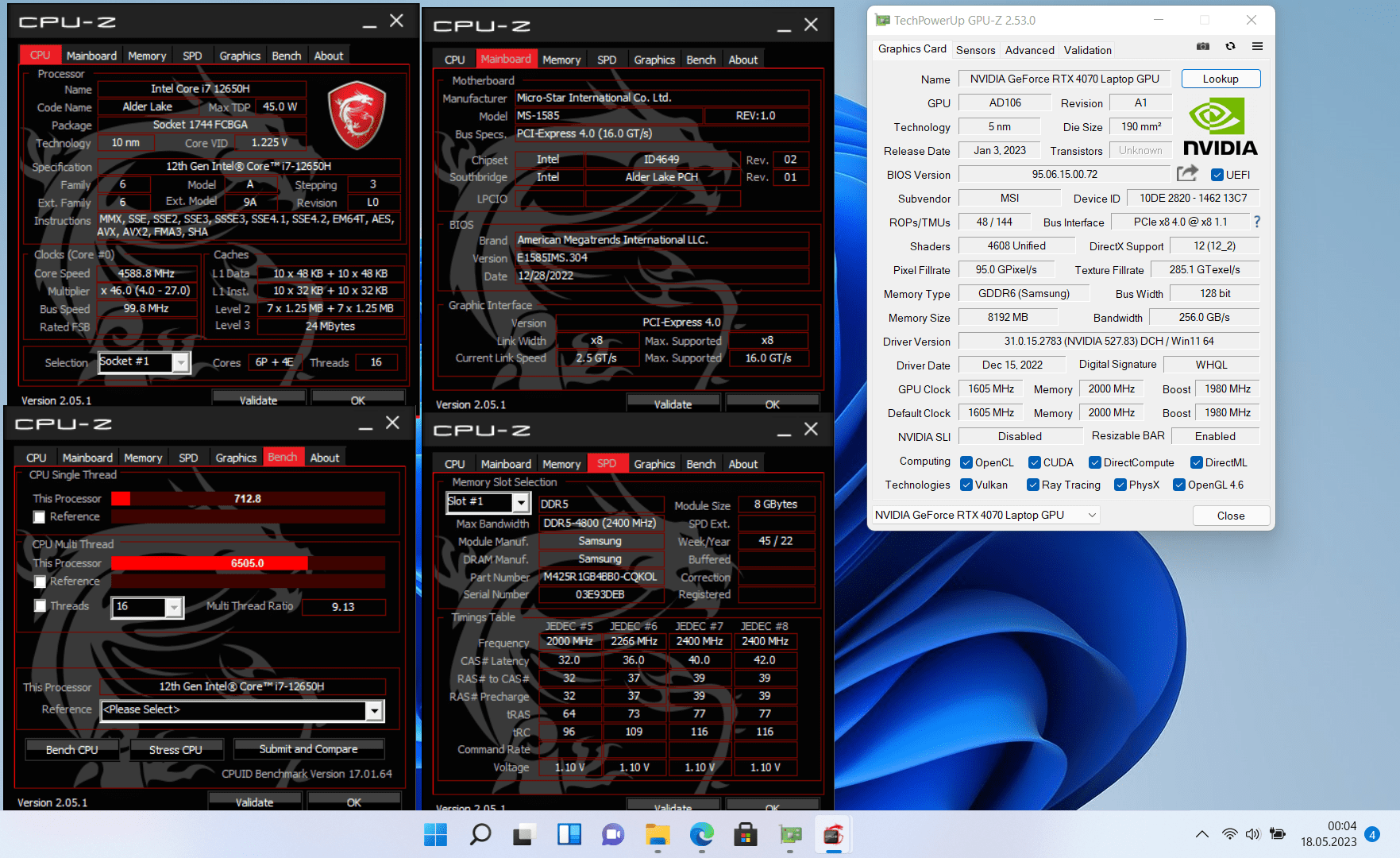Toggle the PhysX checkbox
The width and height of the screenshot is (1400, 858).
[x=1120, y=485]
